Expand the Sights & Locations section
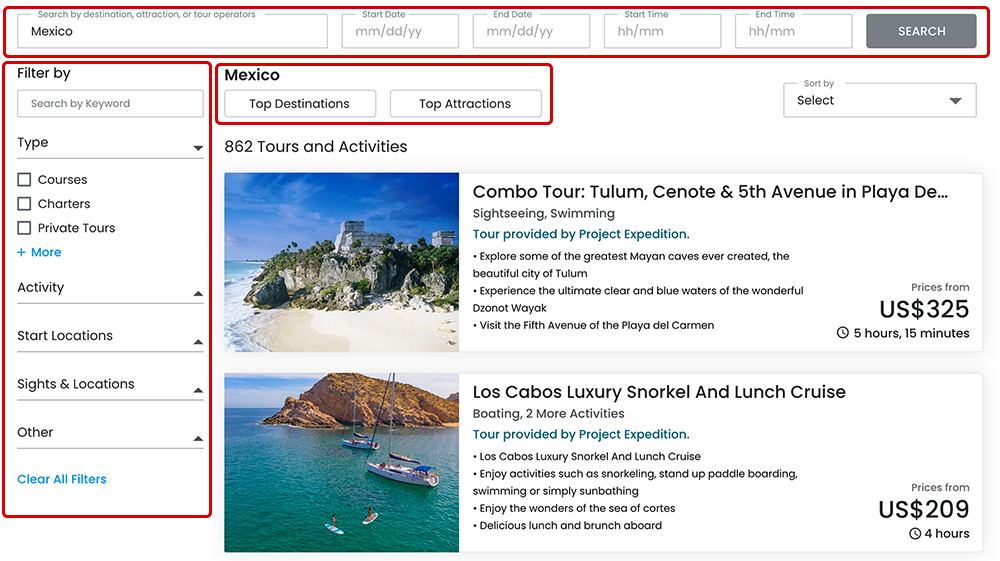The height and width of the screenshot is (561, 1000). [198, 391]
